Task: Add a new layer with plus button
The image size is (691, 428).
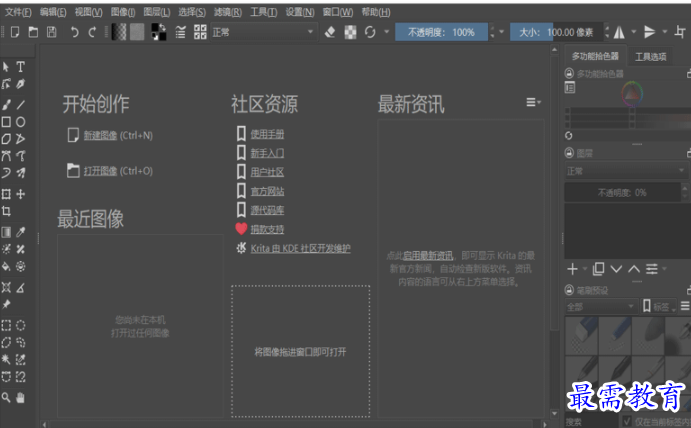Action: [x=572, y=269]
